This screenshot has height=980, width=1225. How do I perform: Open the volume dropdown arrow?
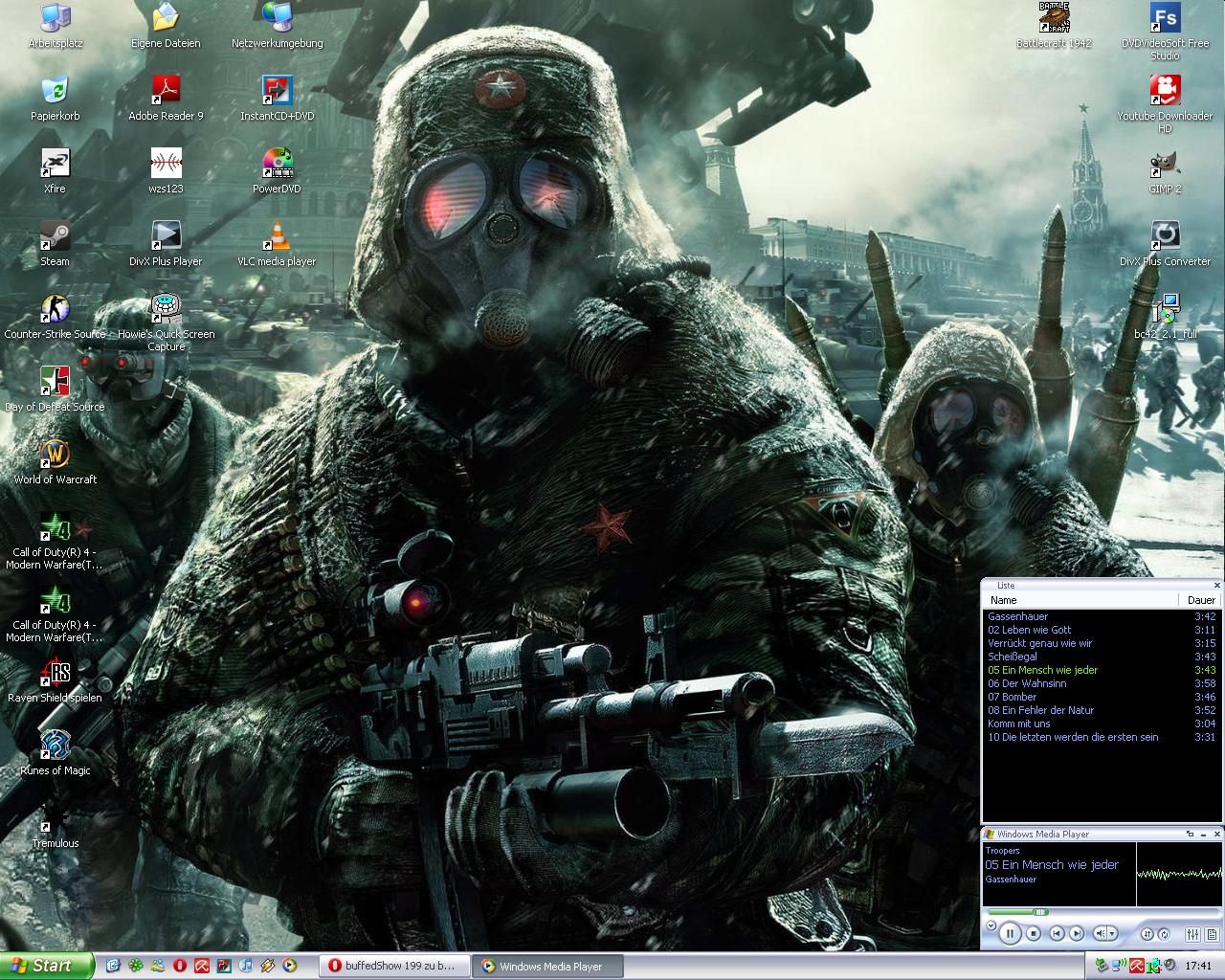pyautogui.click(x=1112, y=933)
